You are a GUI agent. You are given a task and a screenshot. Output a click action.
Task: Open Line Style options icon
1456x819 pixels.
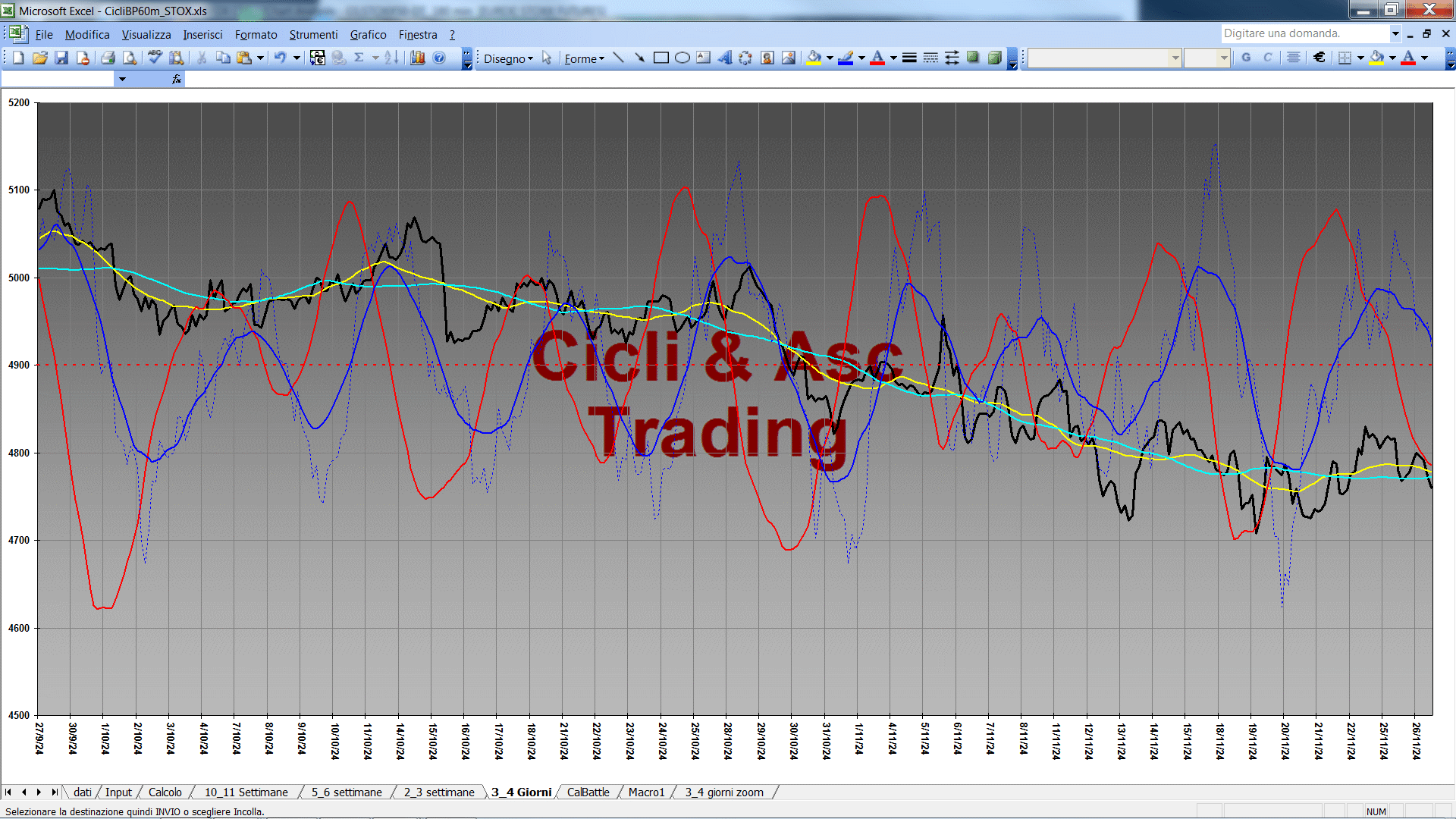click(910, 58)
